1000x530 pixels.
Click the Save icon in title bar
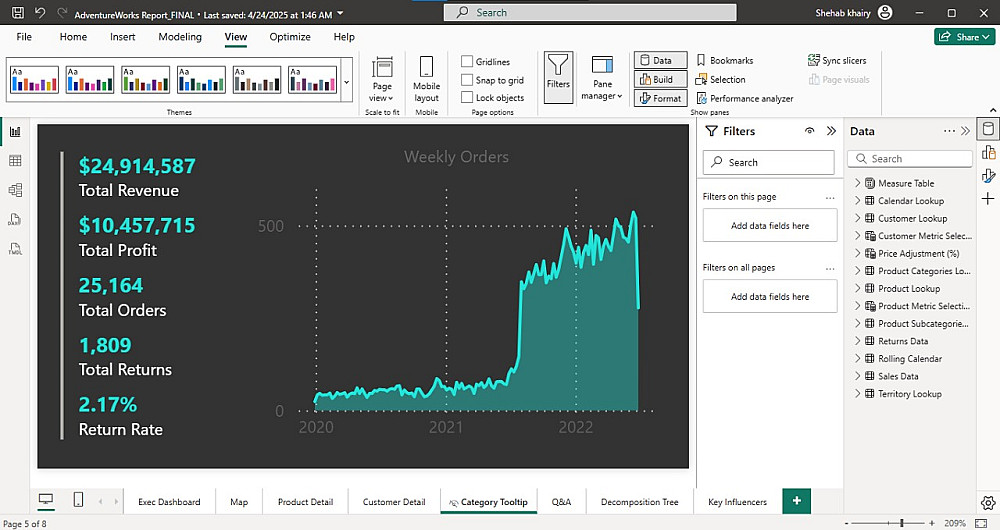(18, 13)
